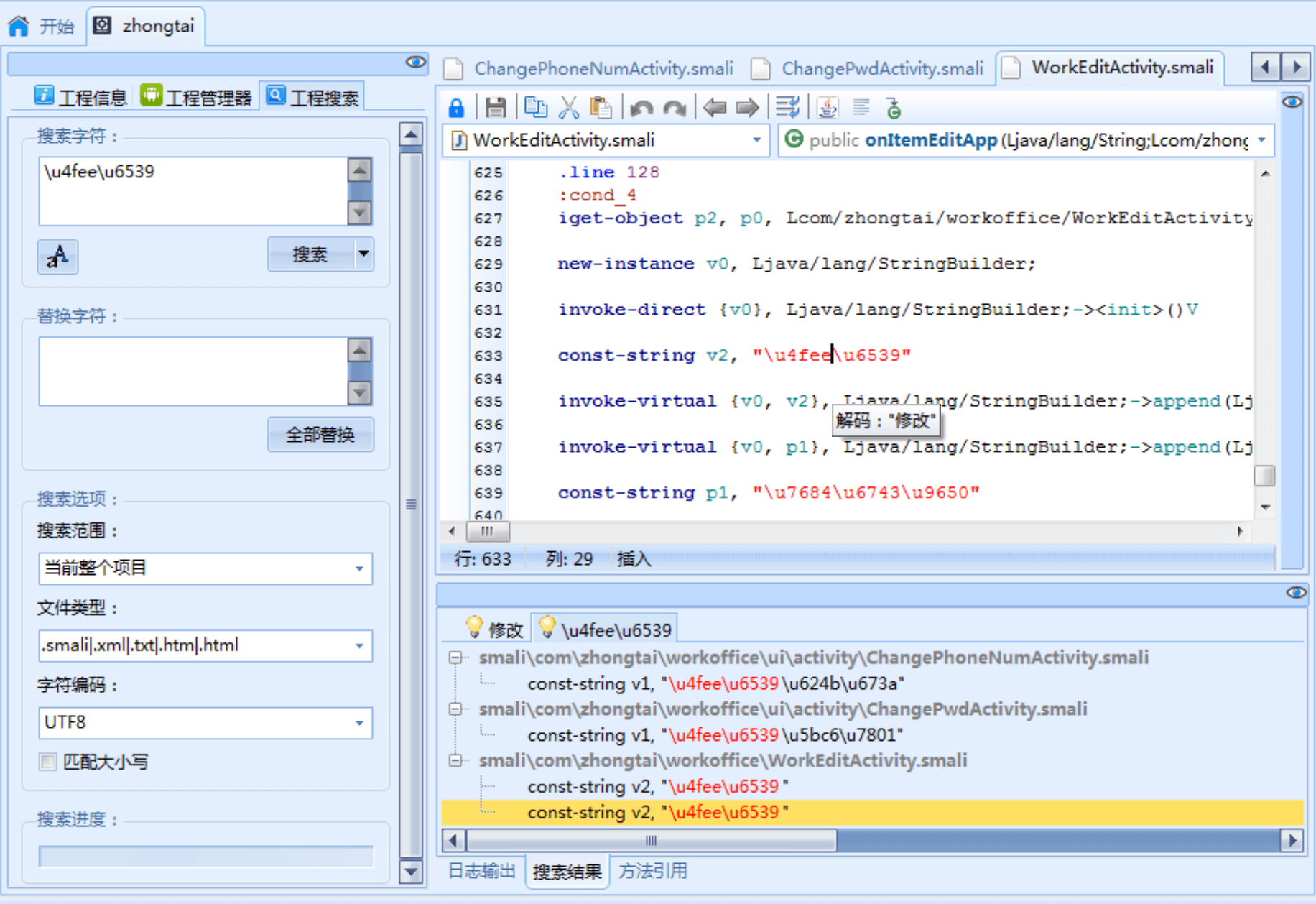Click the scissors Cut icon
This screenshot has height=904, width=1316.
tap(569, 108)
